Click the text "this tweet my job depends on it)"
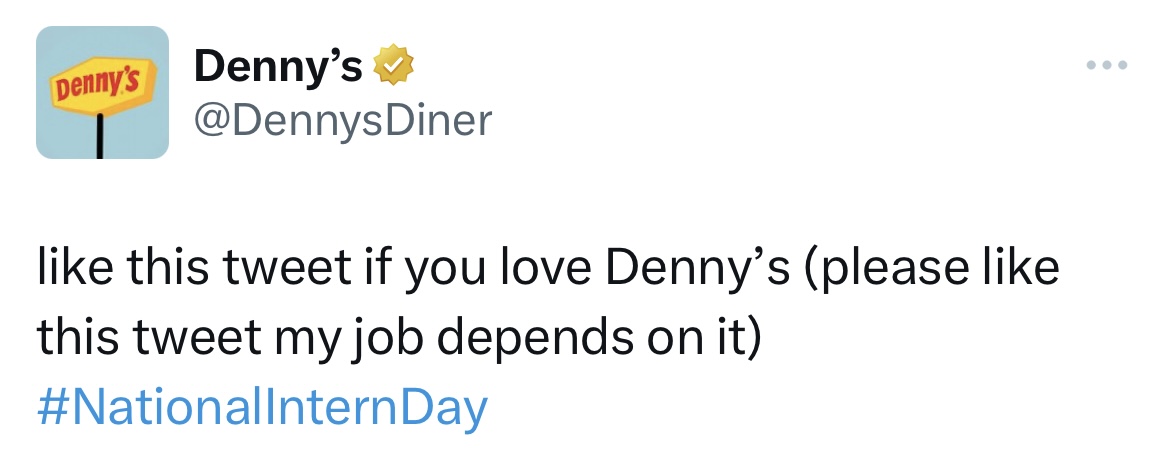Image resolution: width=1170 pixels, height=459 pixels. pyautogui.click(x=399, y=338)
